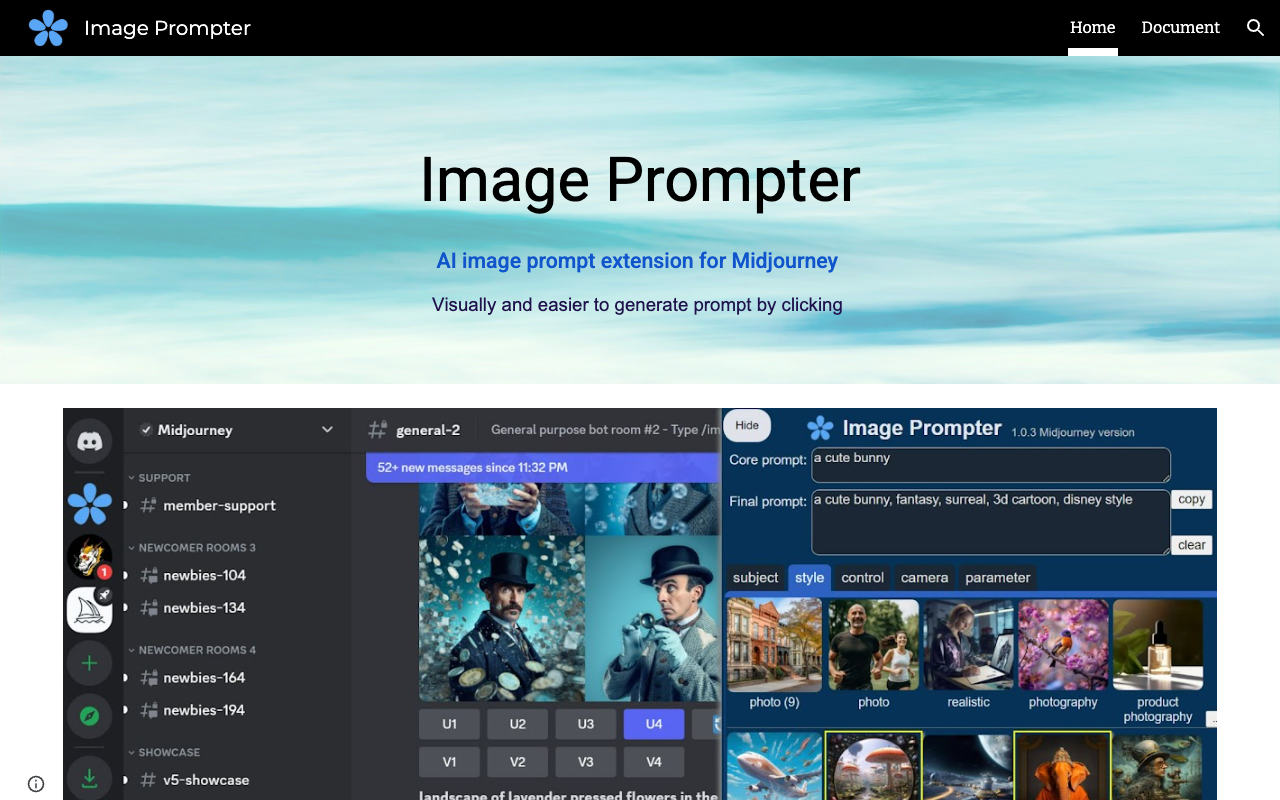Open the control tab
Image resolution: width=1280 pixels, height=800 pixels.
(863, 578)
